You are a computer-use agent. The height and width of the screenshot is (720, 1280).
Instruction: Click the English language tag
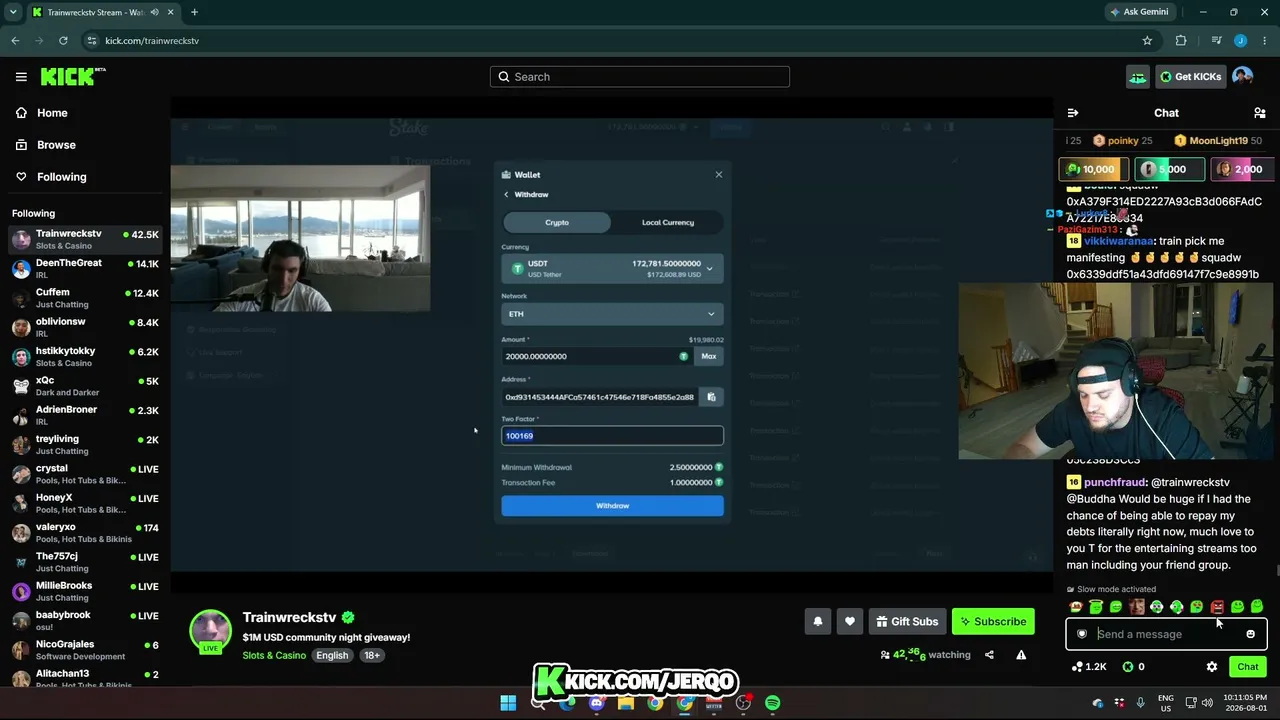(x=332, y=656)
